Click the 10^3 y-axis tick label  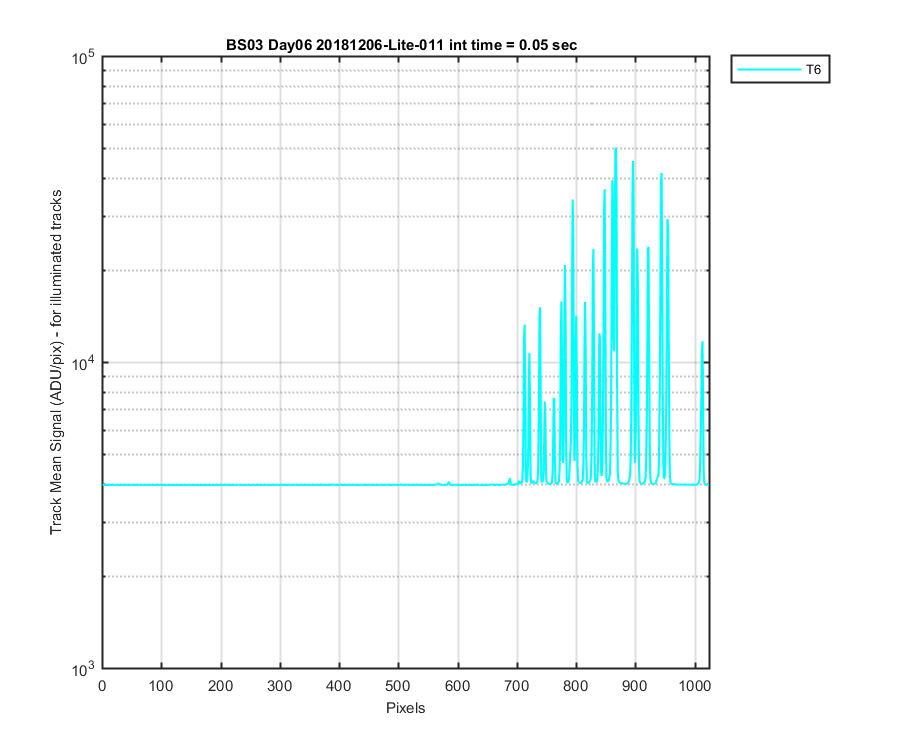coord(83,670)
